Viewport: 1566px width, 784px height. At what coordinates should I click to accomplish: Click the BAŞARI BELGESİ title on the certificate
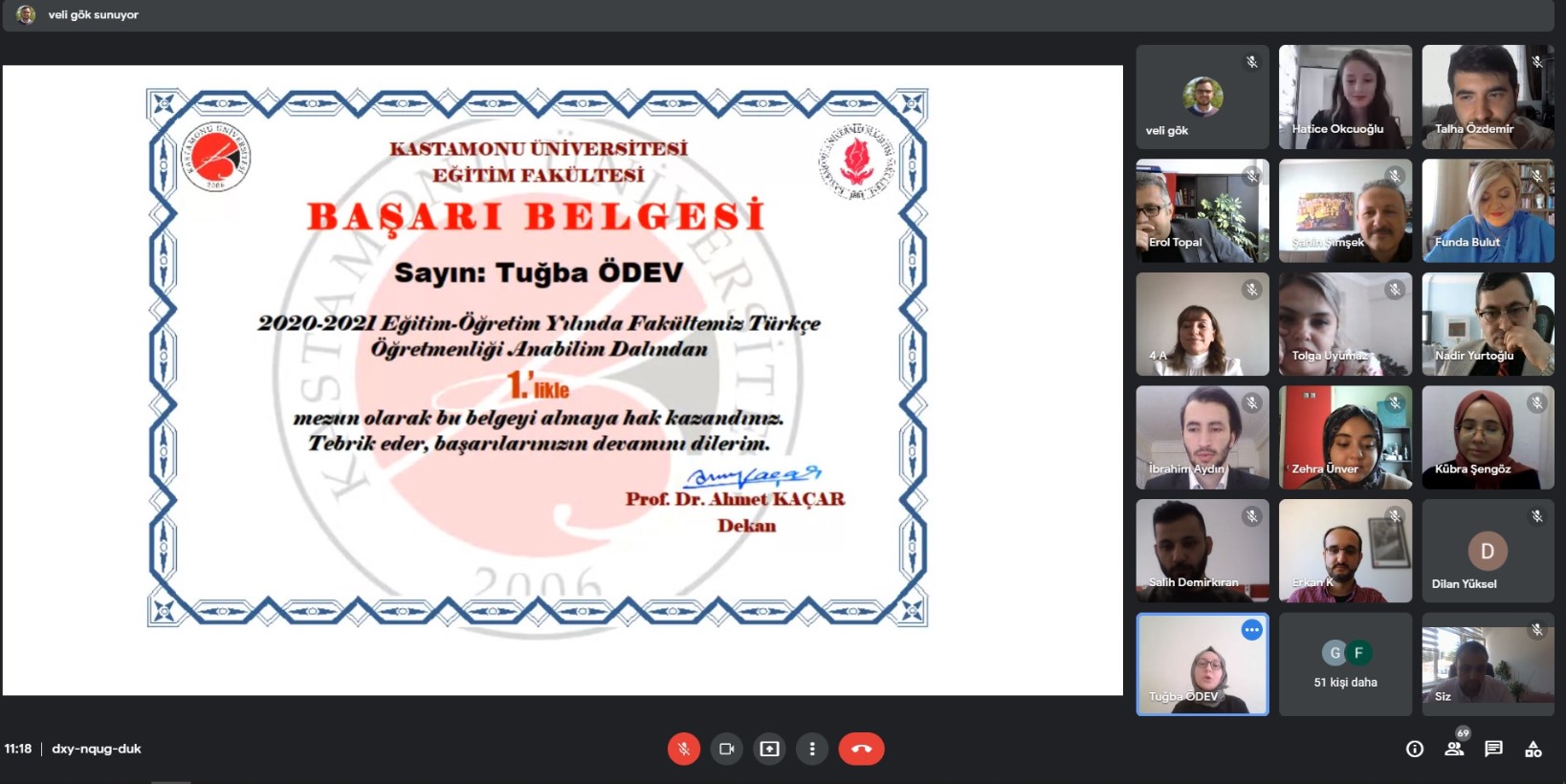pyautogui.click(x=537, y=217)
